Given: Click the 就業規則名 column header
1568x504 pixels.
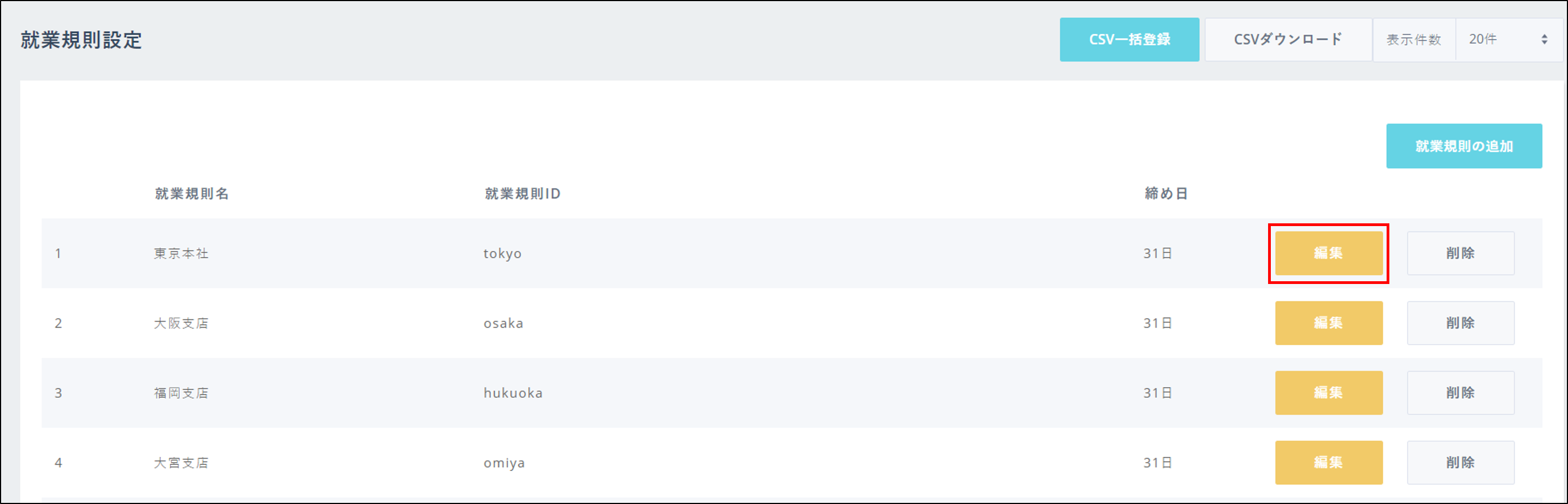Looking at the screenshot, I should pos(192,194).
